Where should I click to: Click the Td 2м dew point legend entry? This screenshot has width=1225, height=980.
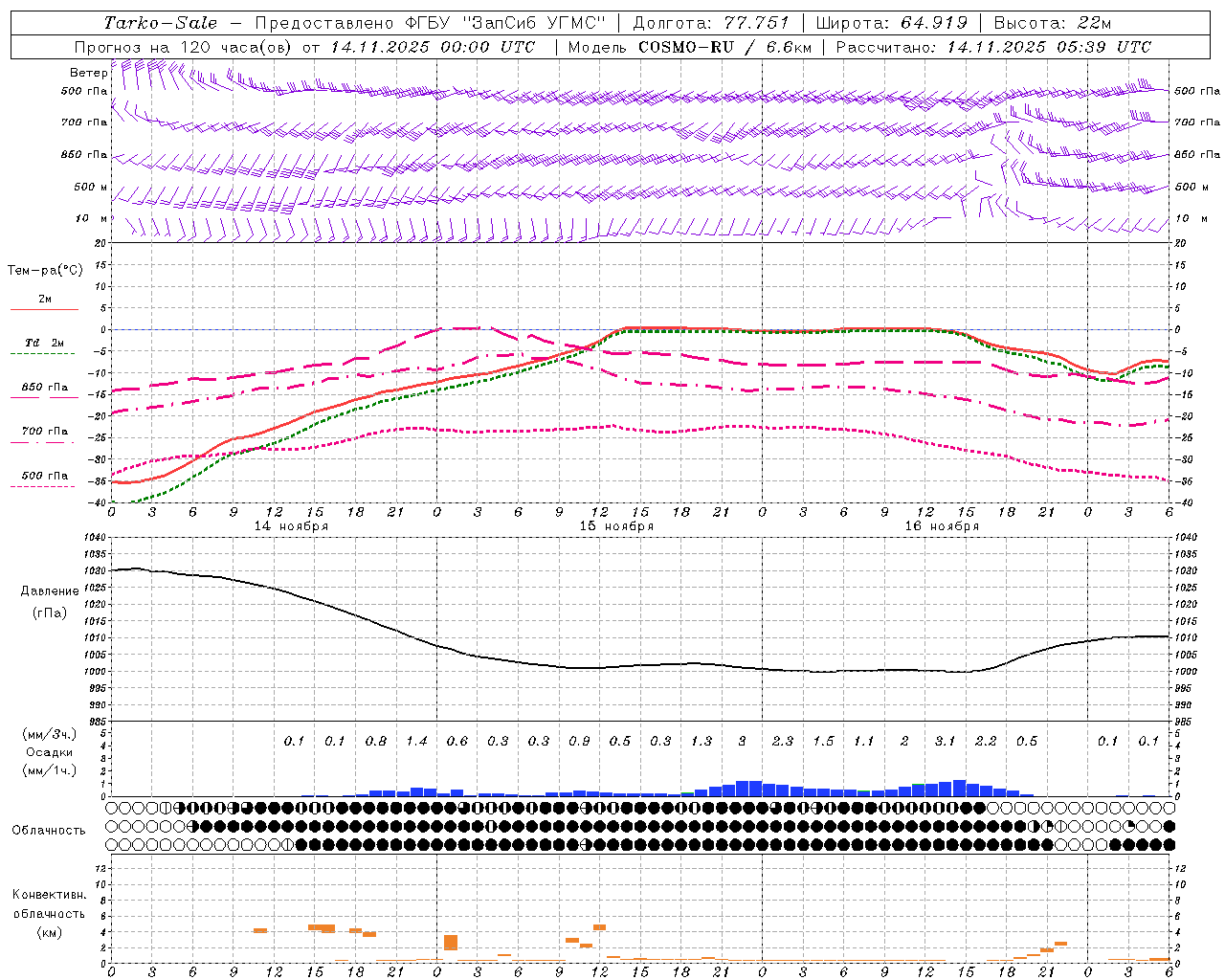click(x=45, y=343)
